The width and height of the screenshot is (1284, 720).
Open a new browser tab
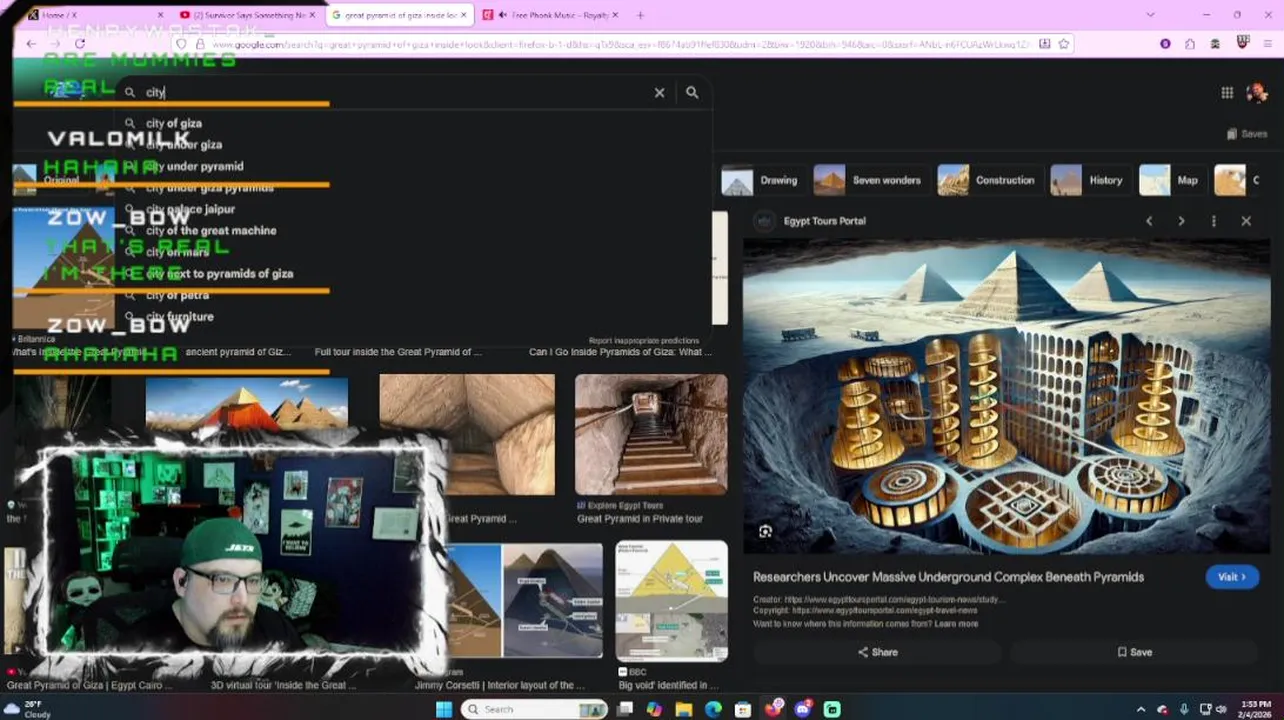(x=640, y=15)
